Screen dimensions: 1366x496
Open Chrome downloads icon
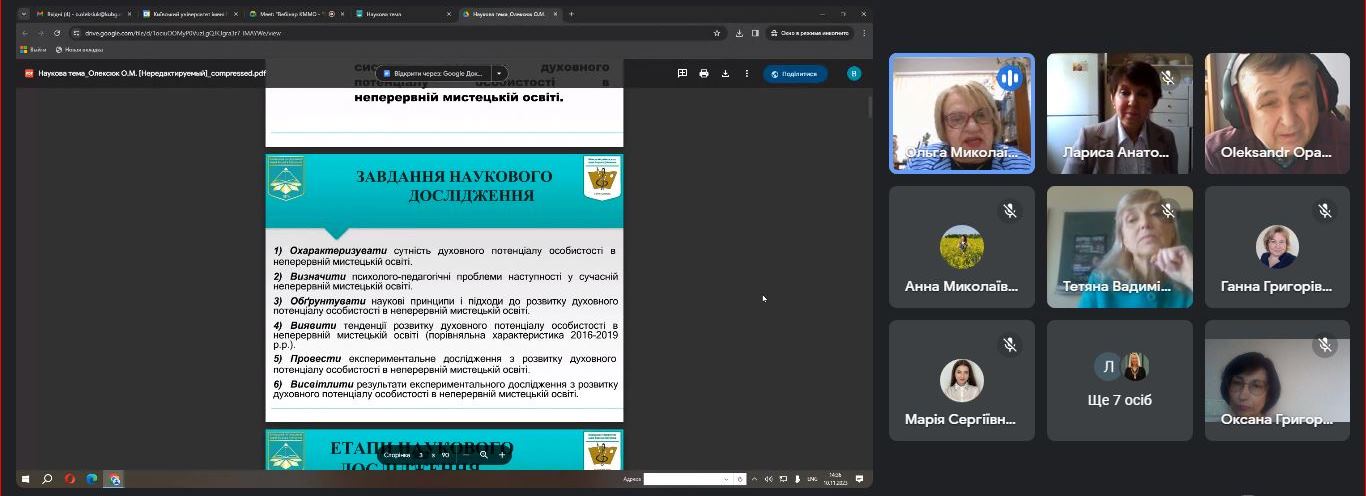click(x=739, y=33)
